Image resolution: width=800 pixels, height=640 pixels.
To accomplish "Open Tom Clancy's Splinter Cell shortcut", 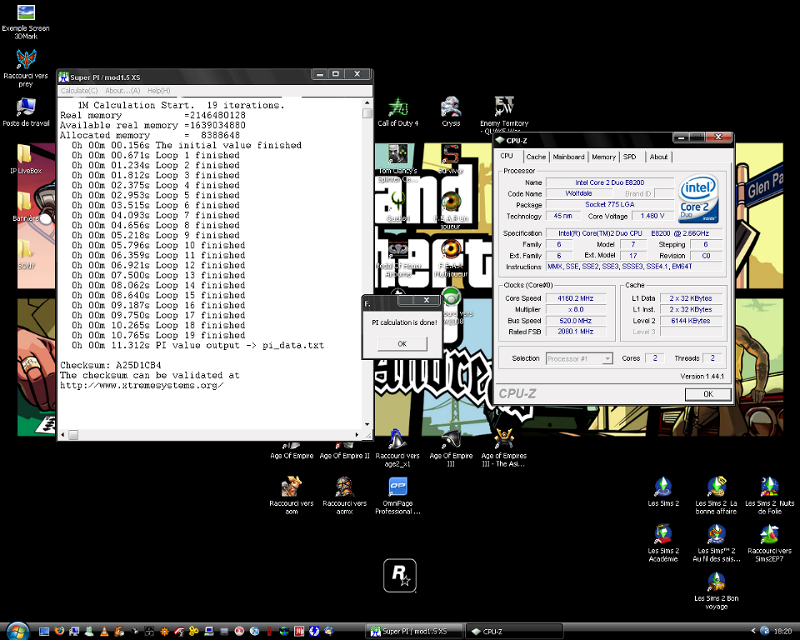I will (398, 163).
